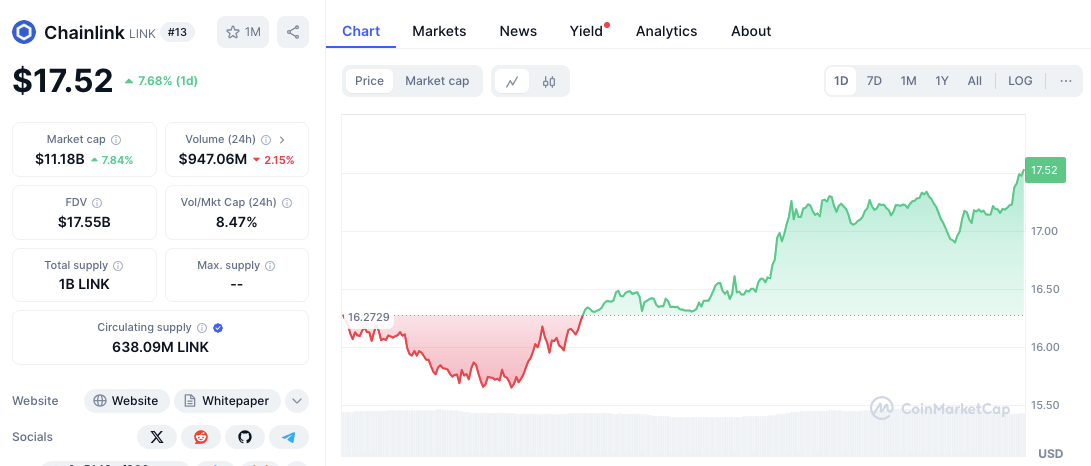Open the share icon button

tap(293, 32)
